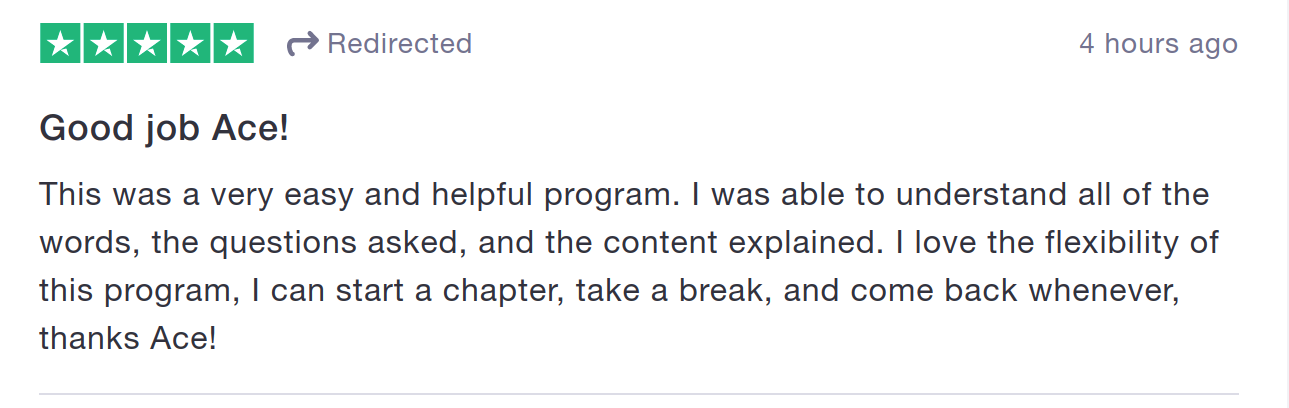The height and width of the screenshot is (408, 1289).
Task: Click the curved Redirected arrow icon
Action: [x=302, y=44]
